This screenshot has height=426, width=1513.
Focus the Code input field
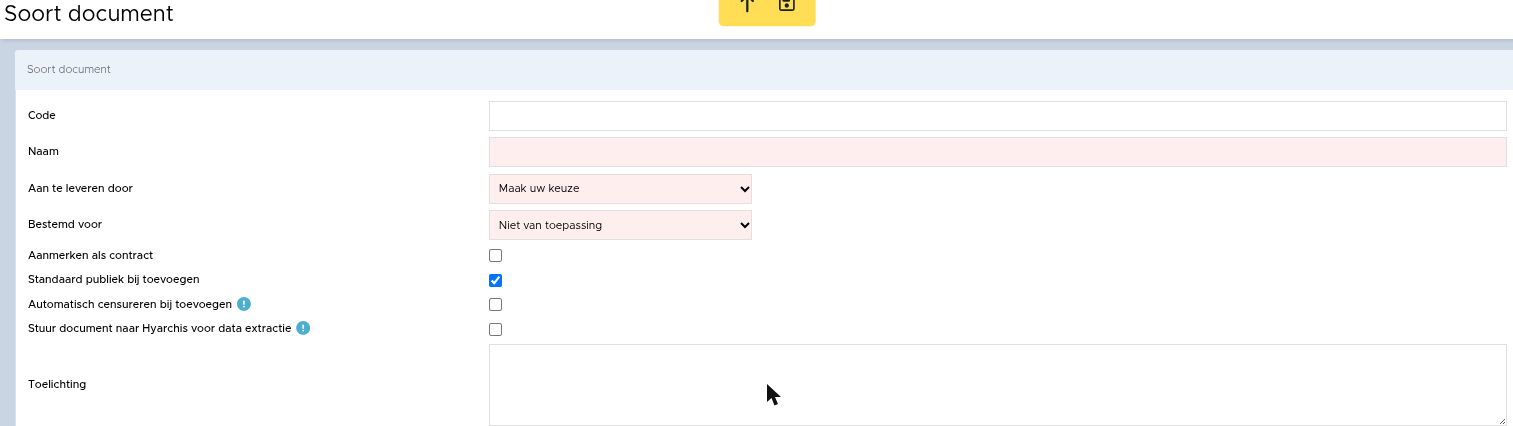tap(997, 116)
